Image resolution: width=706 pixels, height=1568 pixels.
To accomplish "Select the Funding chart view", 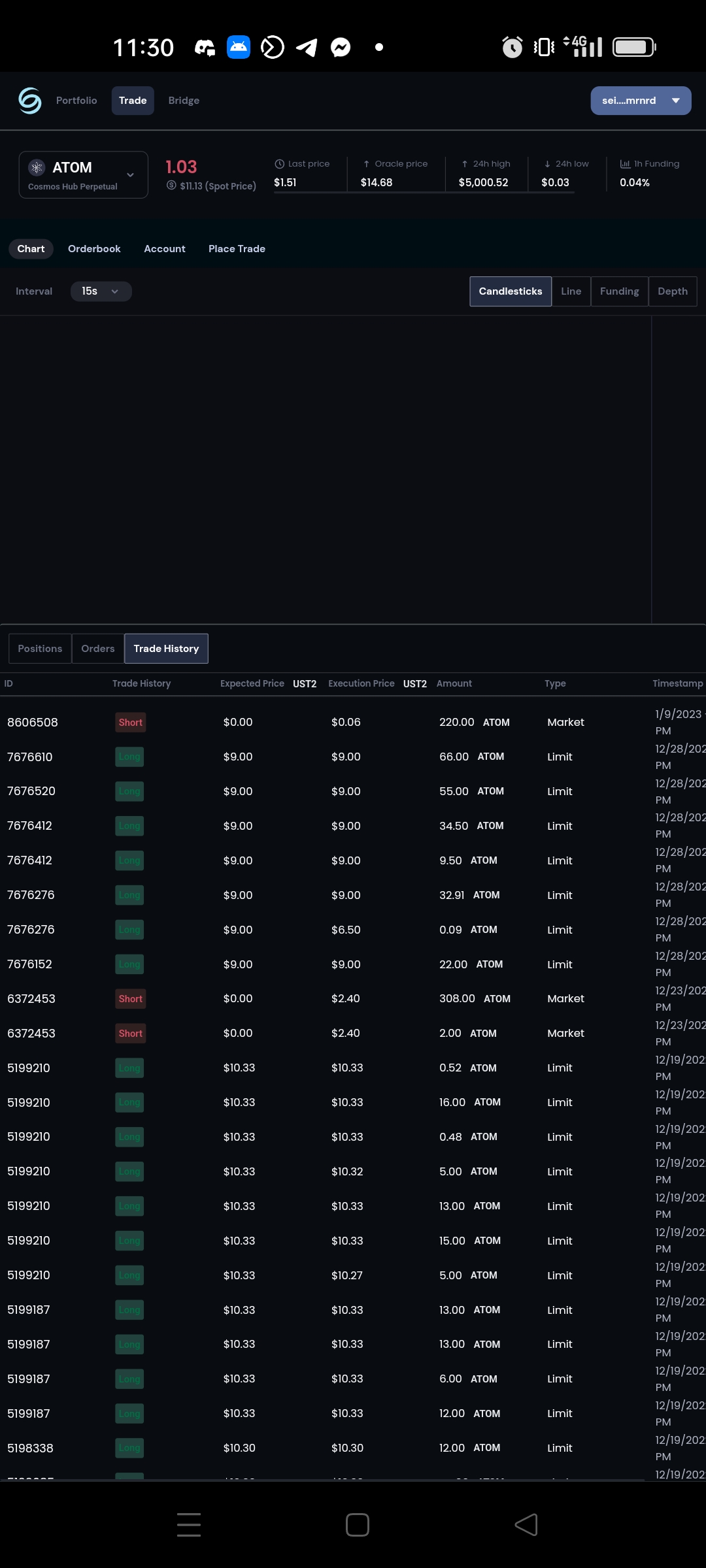I will pos(620,291).
